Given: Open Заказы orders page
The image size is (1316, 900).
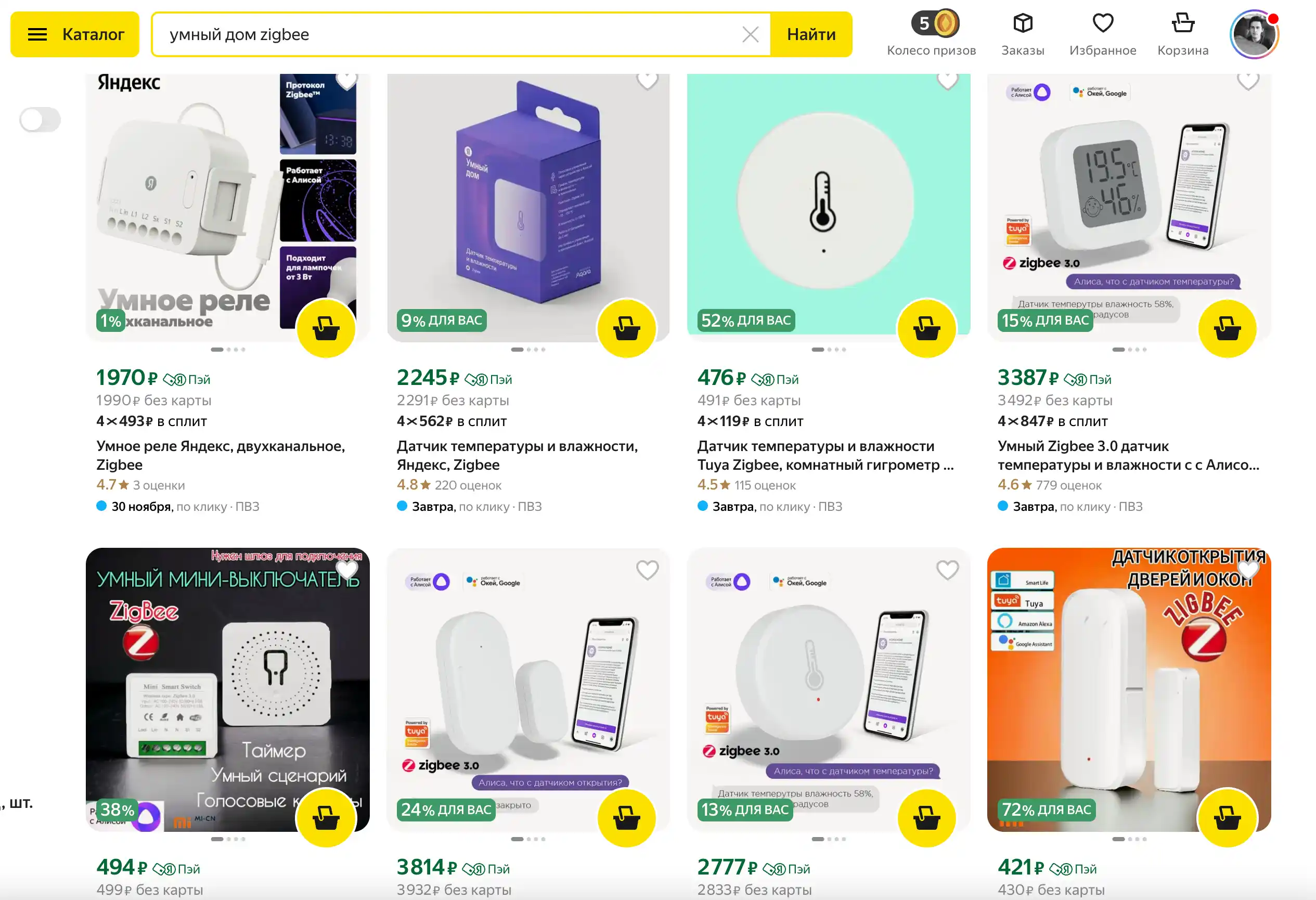Looking at the screenshot, I should 1022,34.
